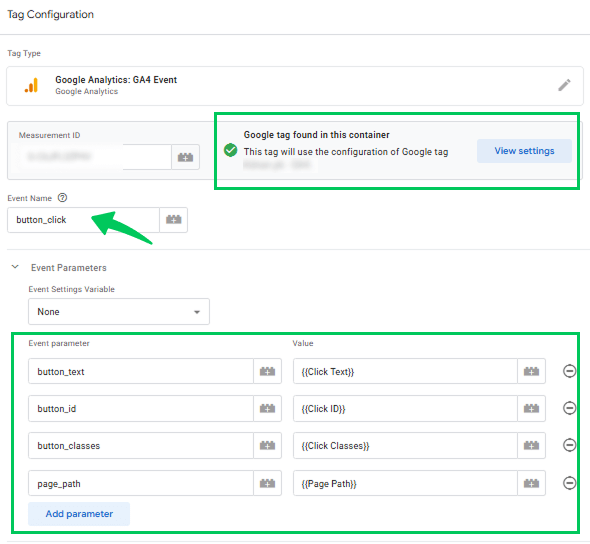
Task: Edit the {{Page Path}} value field
Action: [405, 483]
